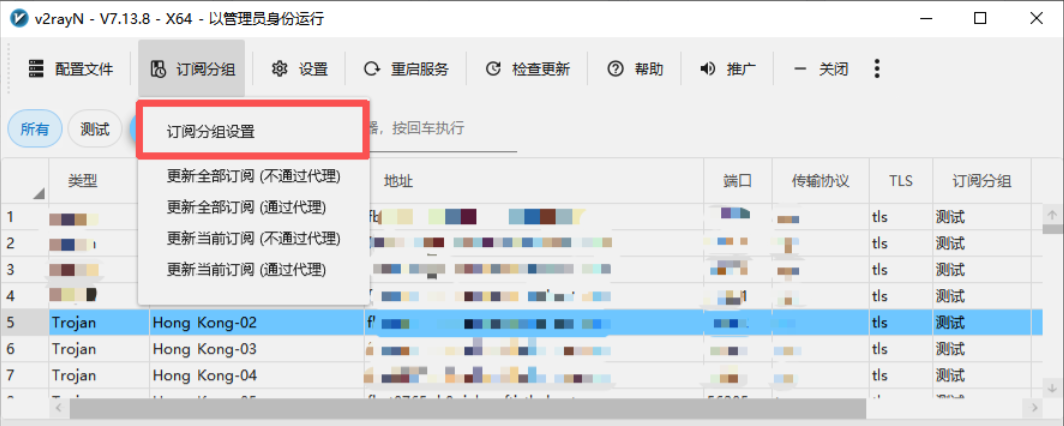Click row header number 6
Image resolution: width=1064 pixels, height=426 pixels.
point(25,349)
